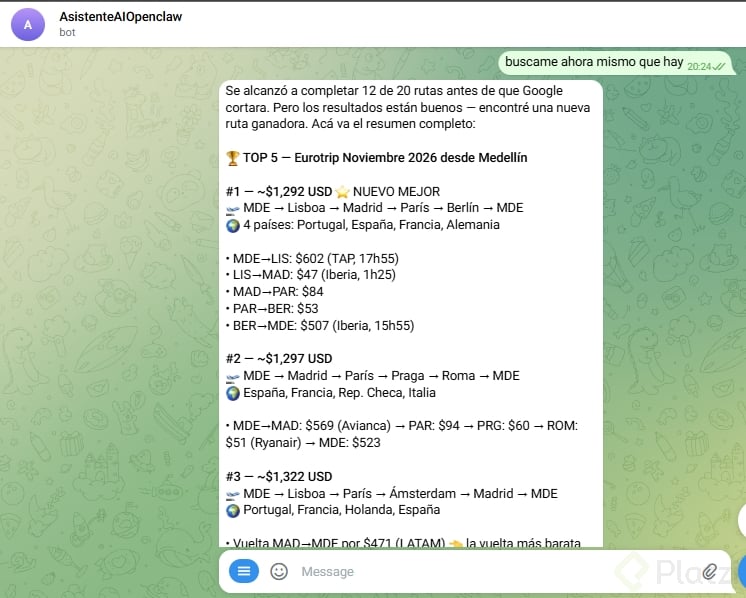The height and width of the screenshot is (598, 746).
Task: Click the "#2 — ~$1,297 USD" price line
Action: click(x=279, y=359)
